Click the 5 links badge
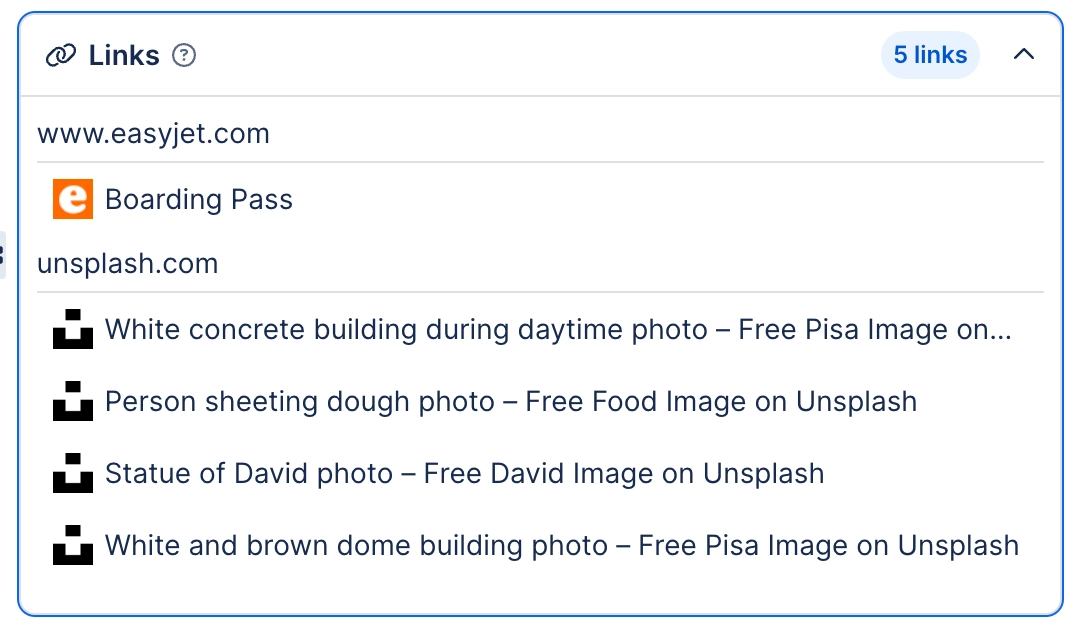1076x630 pixels. tap(930, 55)
